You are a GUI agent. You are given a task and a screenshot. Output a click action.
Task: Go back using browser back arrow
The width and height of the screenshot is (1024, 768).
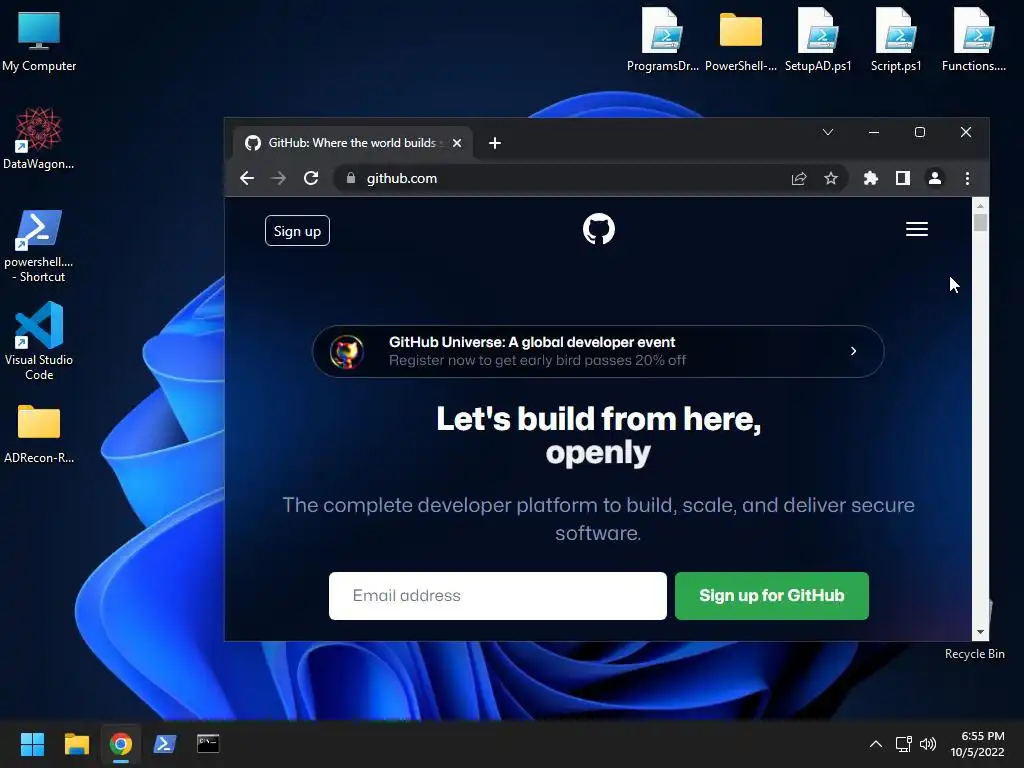(x=247, y=178)
